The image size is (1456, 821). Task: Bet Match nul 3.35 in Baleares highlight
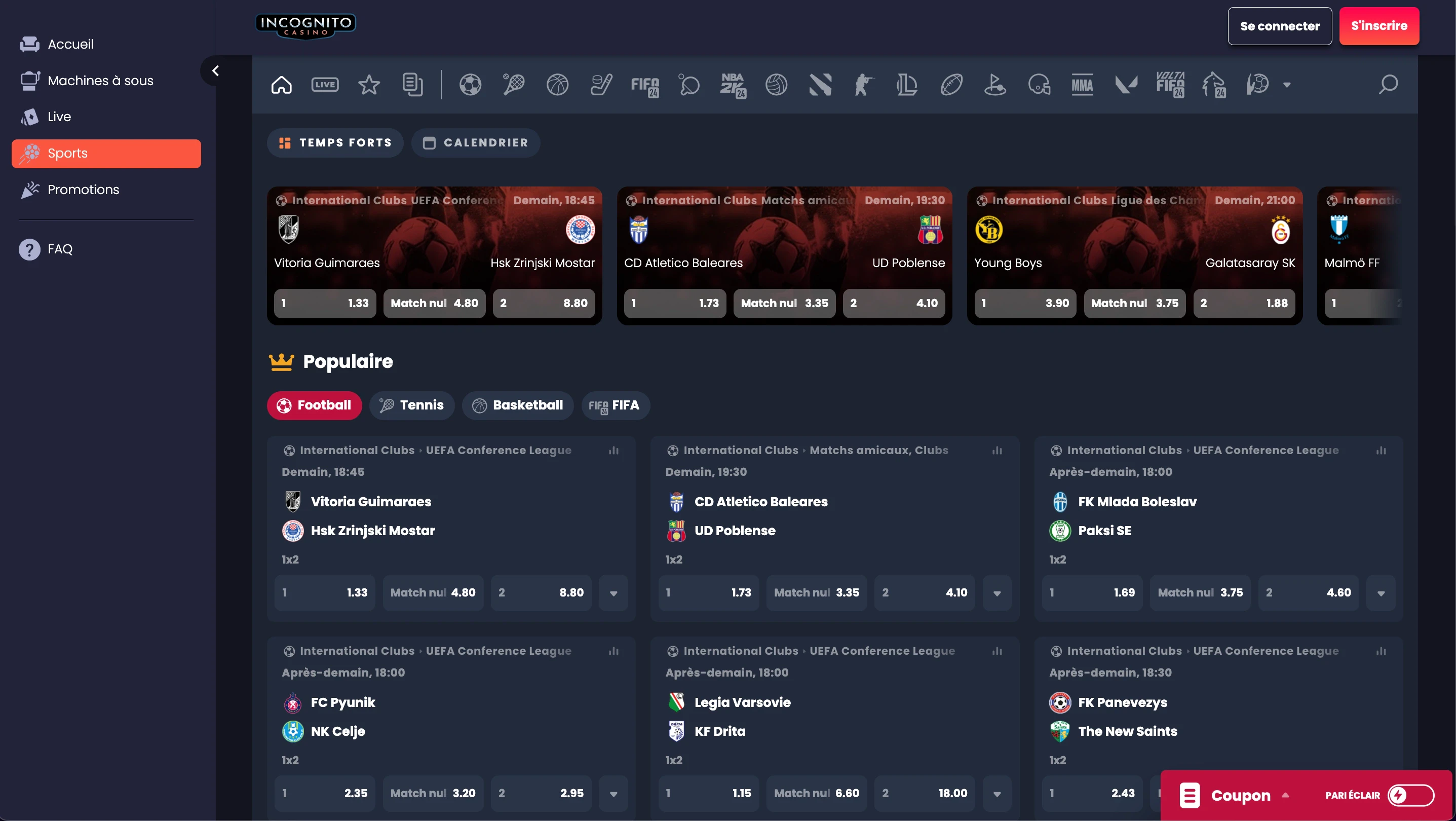785,304
